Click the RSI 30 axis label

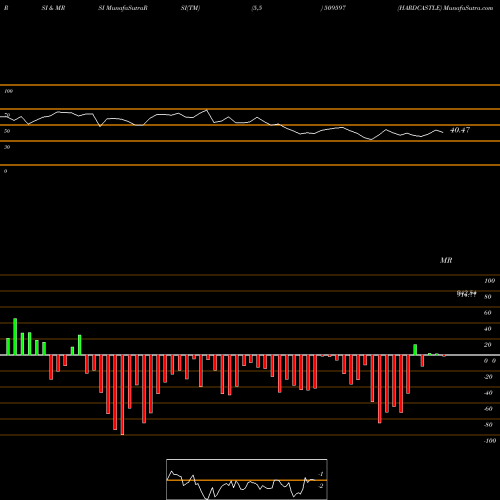pos(7,147)
